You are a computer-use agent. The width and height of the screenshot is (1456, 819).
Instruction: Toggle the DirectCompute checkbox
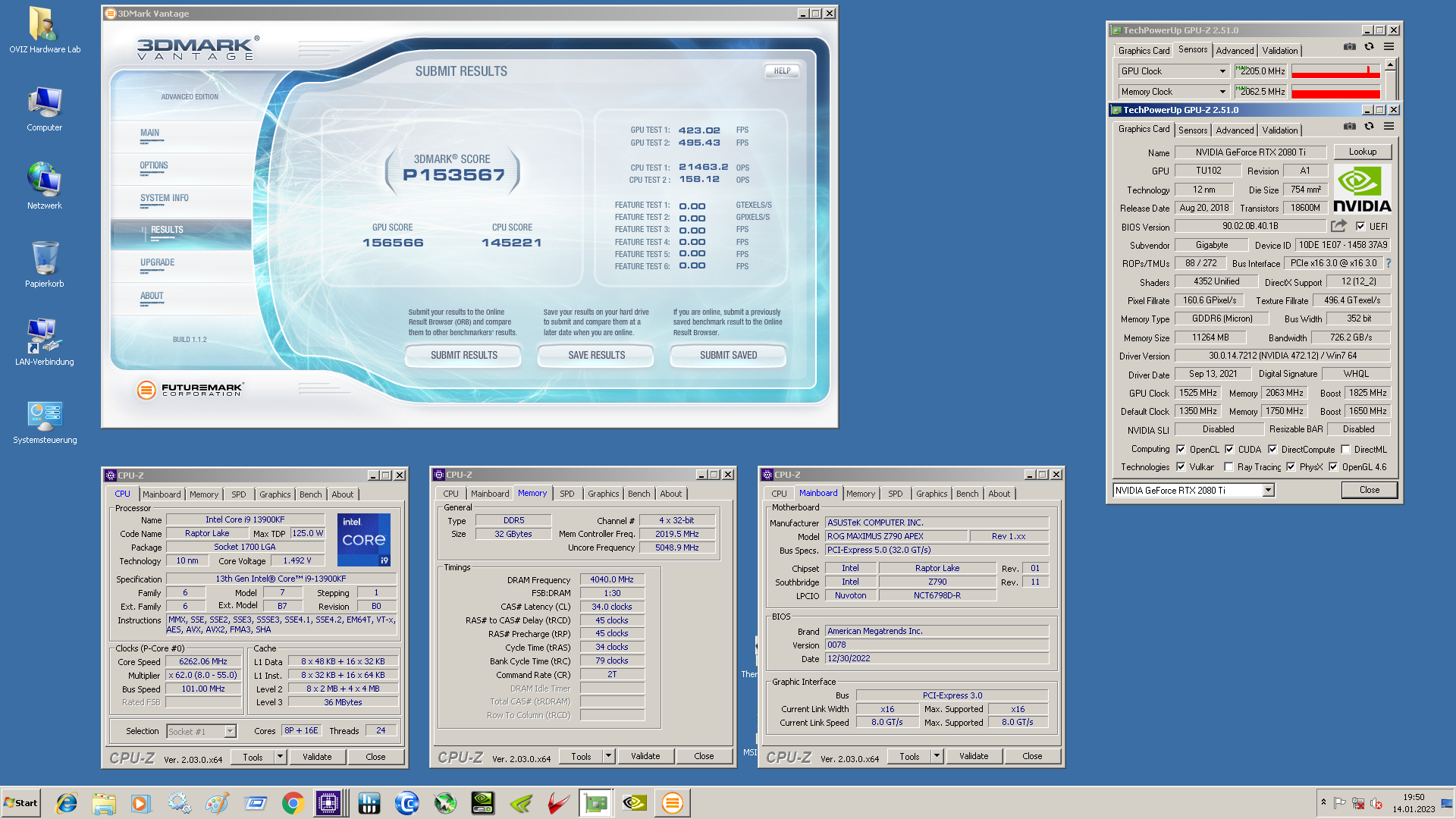point(1272,449)
